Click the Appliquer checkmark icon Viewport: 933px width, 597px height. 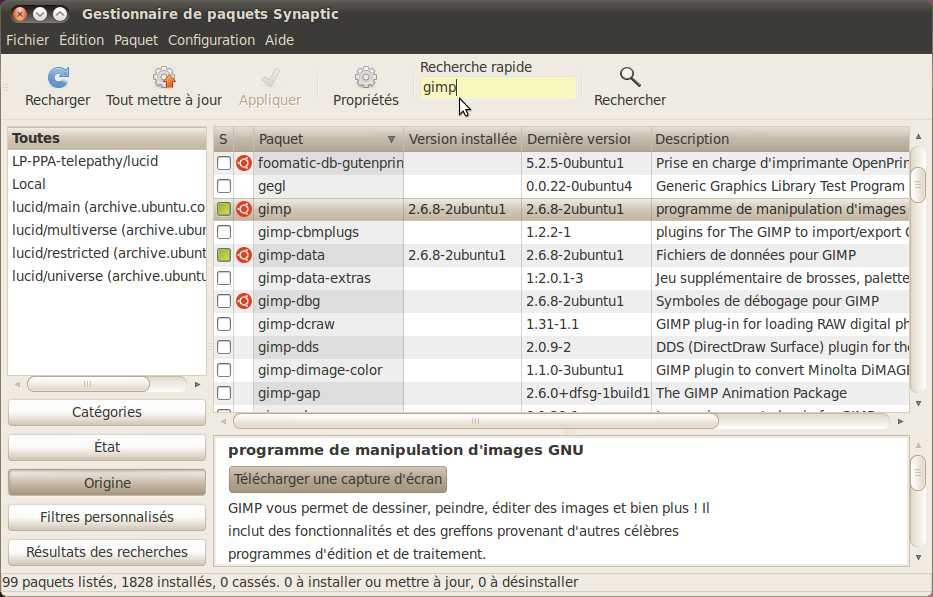270,77
